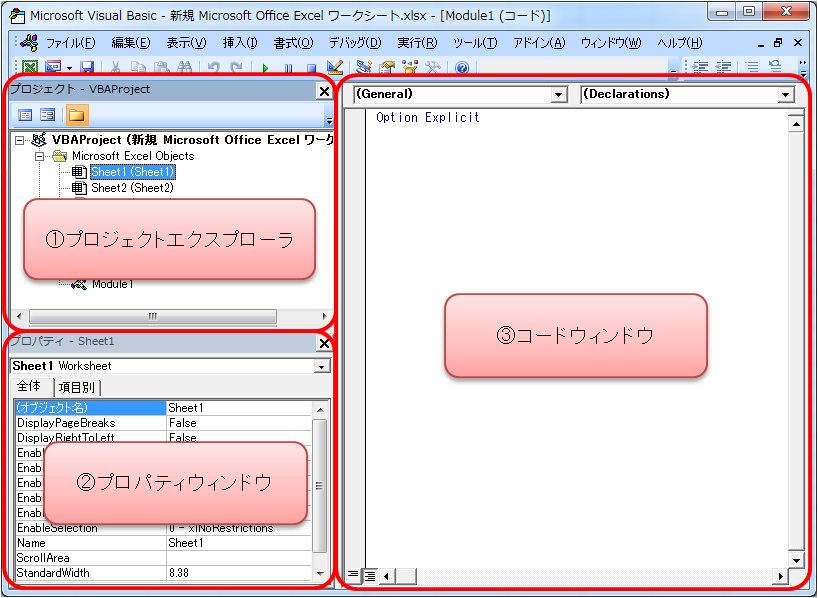Viewport: 818px width, 598px height.
Task: Open Properties Window toolbar icon
Action: pos(387,67)
